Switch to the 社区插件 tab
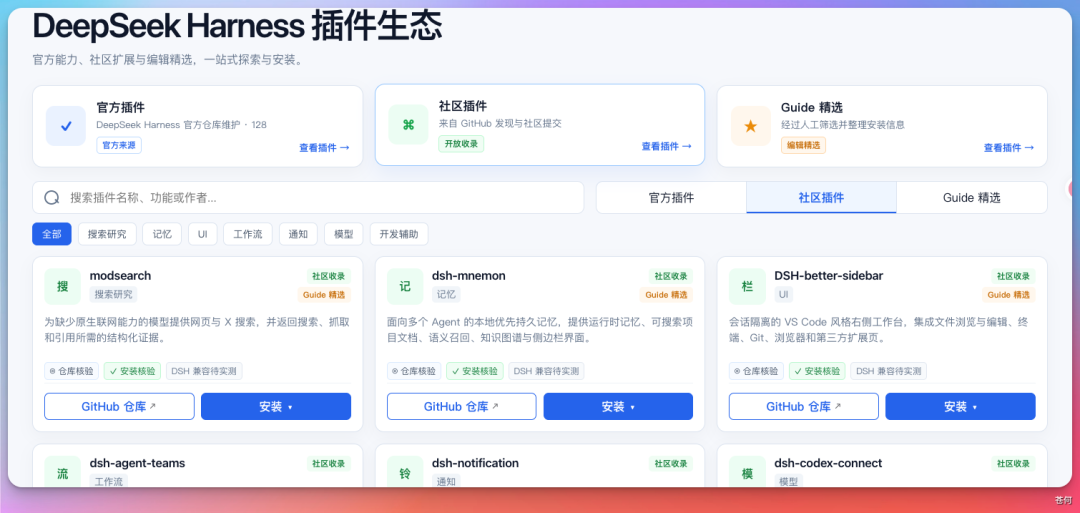The image size is (1080, 513). pos(821,198)
